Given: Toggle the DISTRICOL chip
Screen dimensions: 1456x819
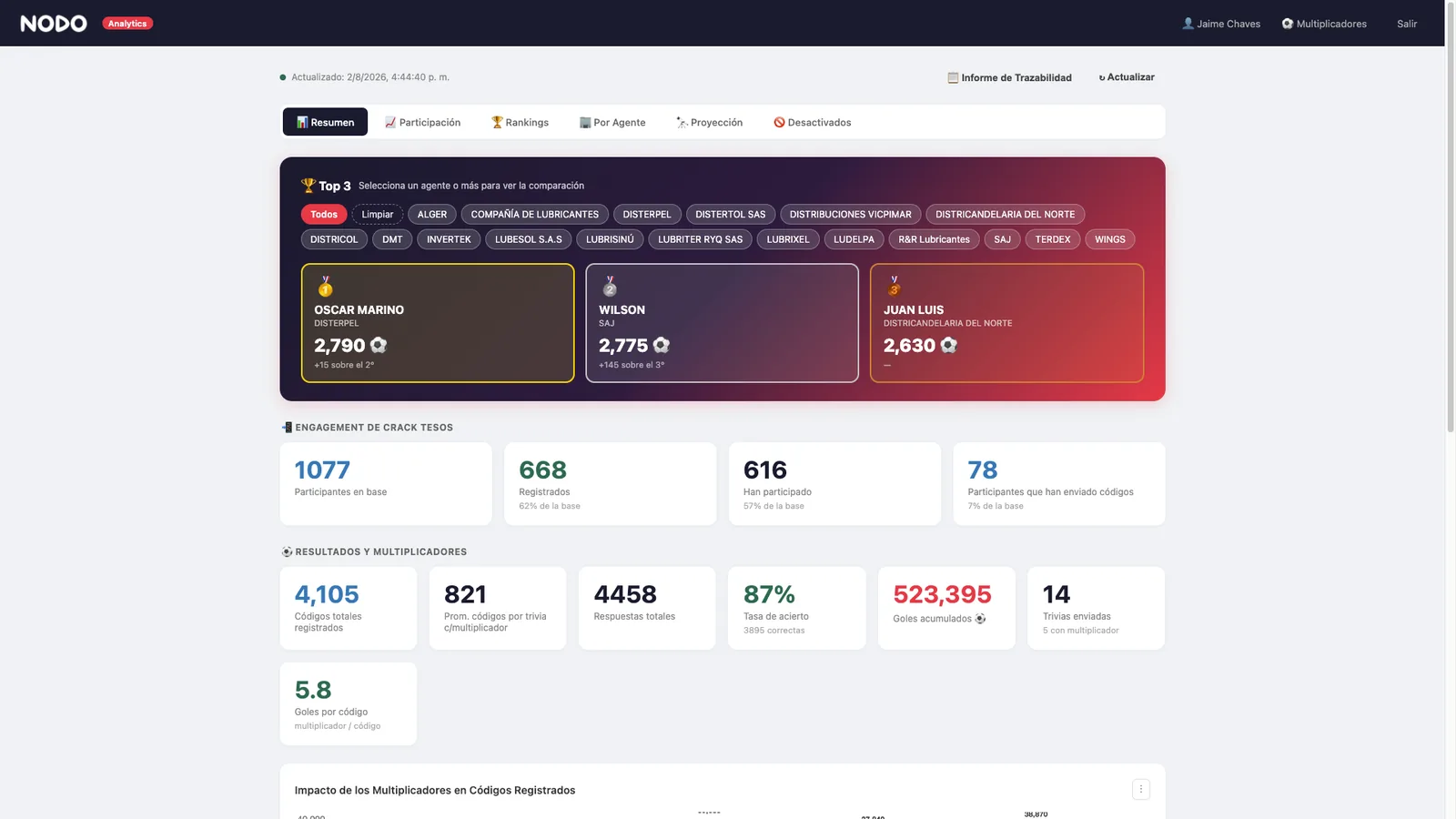Looking at the screenshot, I should [x=334, y=239].
